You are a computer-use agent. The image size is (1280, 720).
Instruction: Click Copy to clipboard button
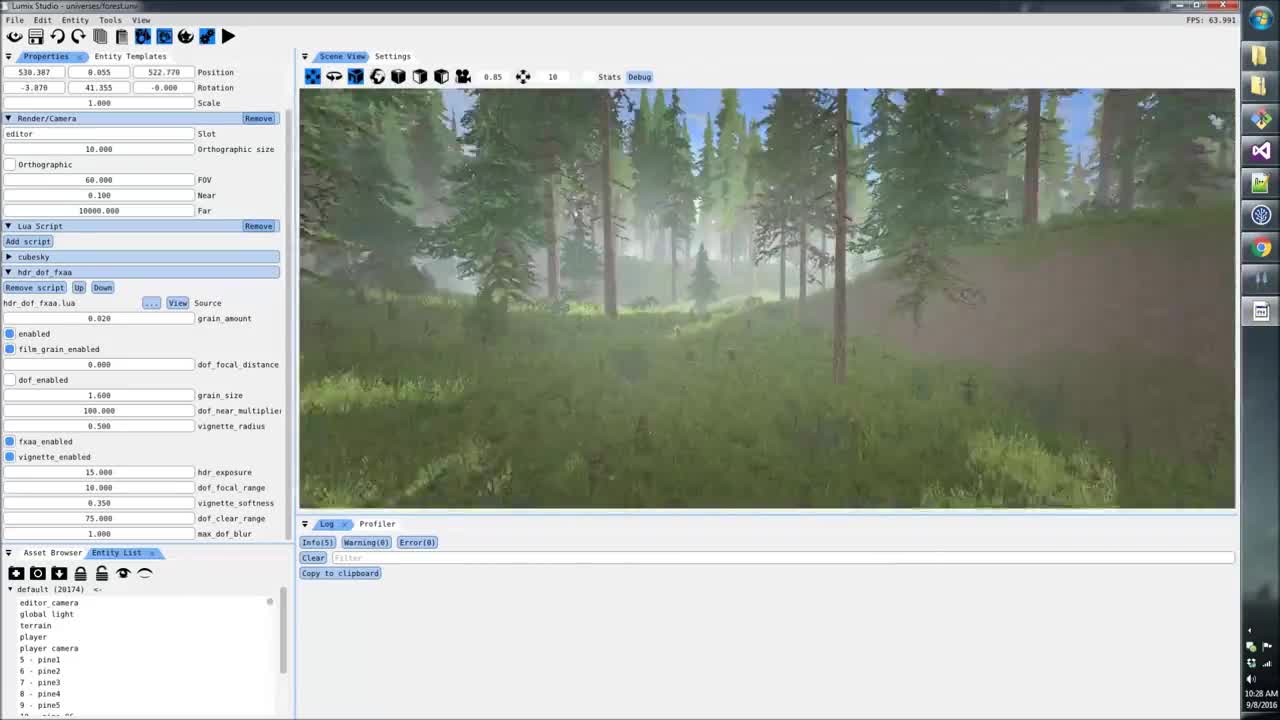(340, 574)
